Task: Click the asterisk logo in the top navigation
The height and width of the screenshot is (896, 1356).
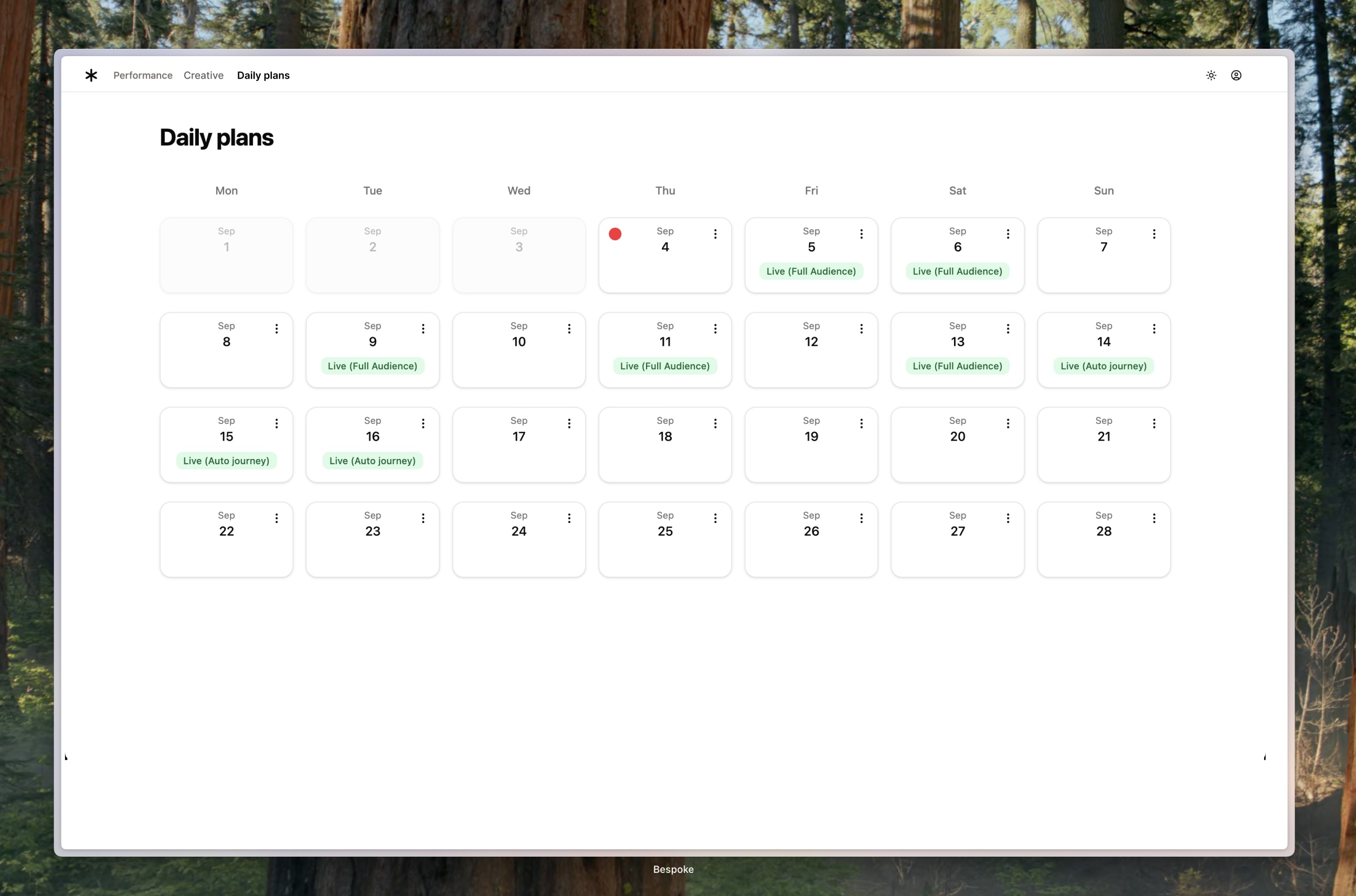Action: (x=90, y=75)
